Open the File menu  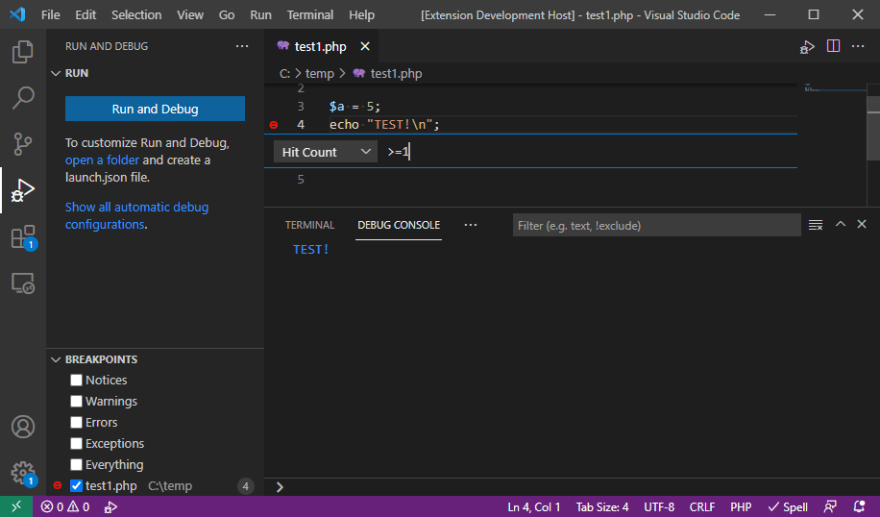click(51, 15)
